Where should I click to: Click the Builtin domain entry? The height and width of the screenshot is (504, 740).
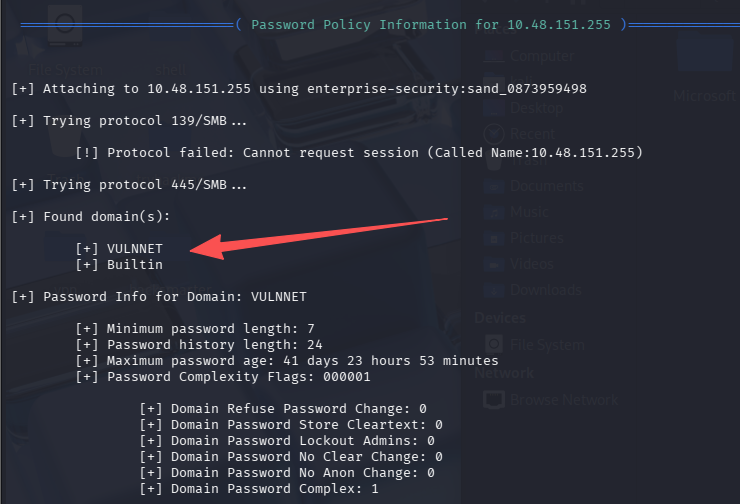pos(134,264)
